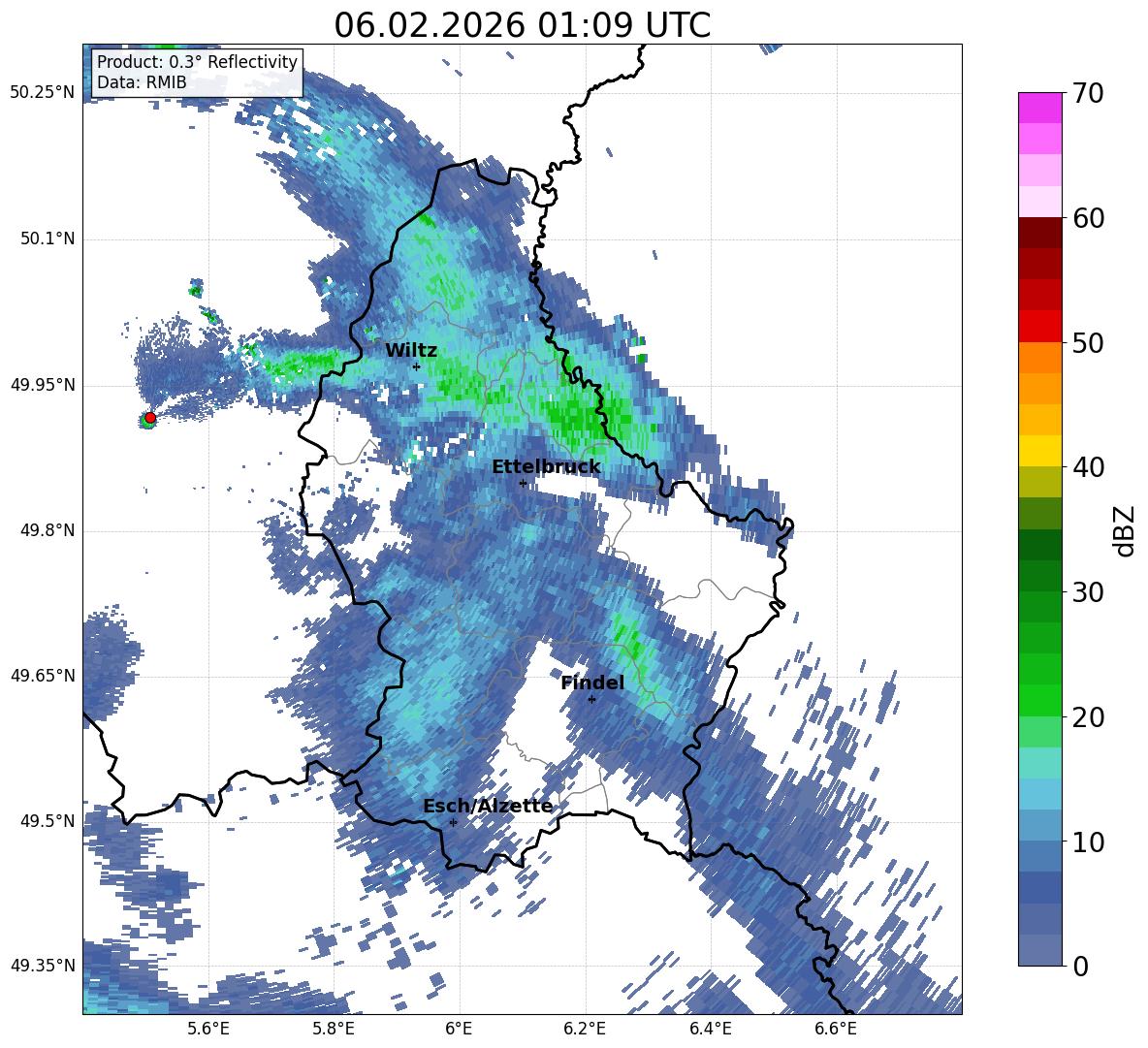Click the 49.95°N latitude label
1148x1048 pixels.
click(43, 384)
